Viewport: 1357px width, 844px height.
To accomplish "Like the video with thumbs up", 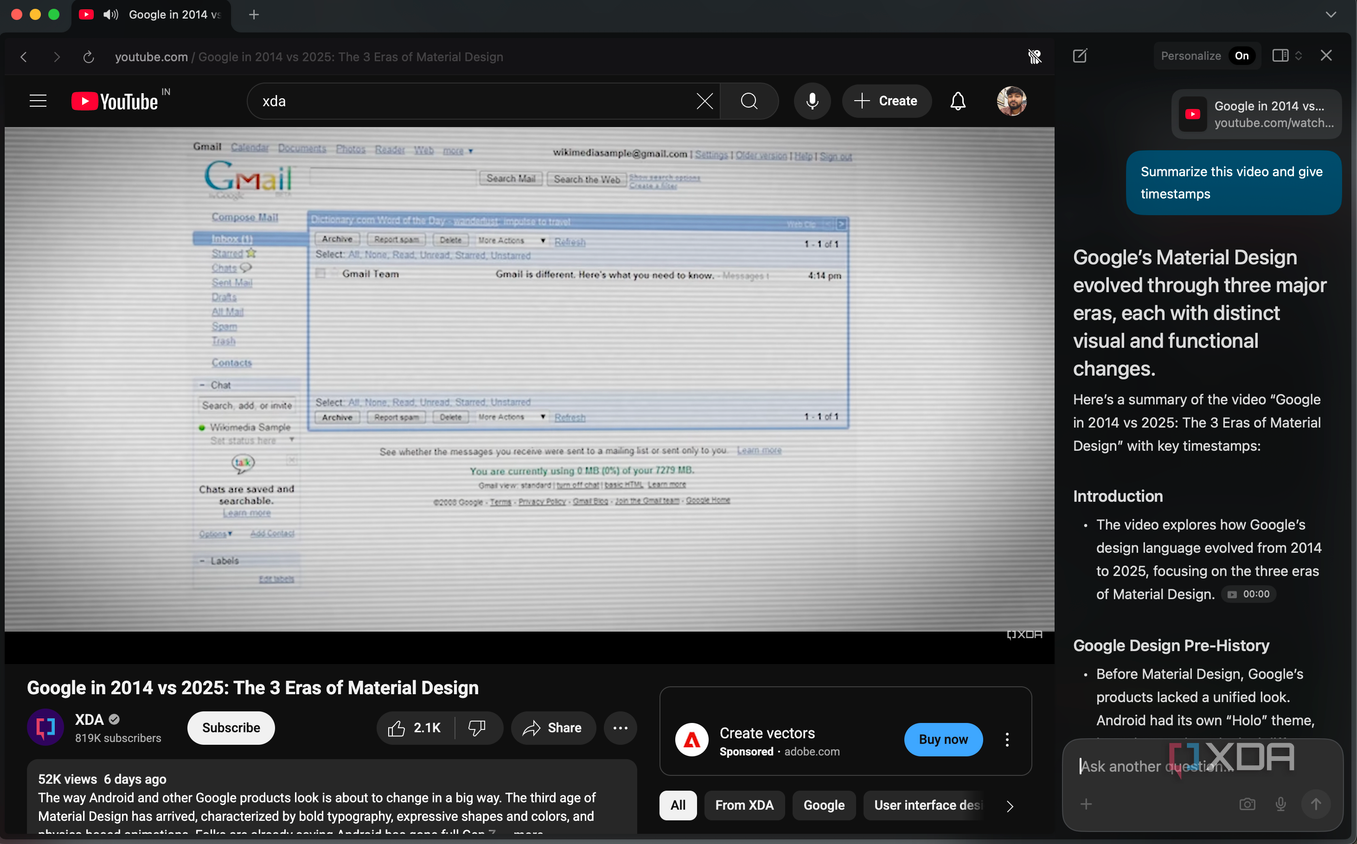I will click(x=415, y=728).
